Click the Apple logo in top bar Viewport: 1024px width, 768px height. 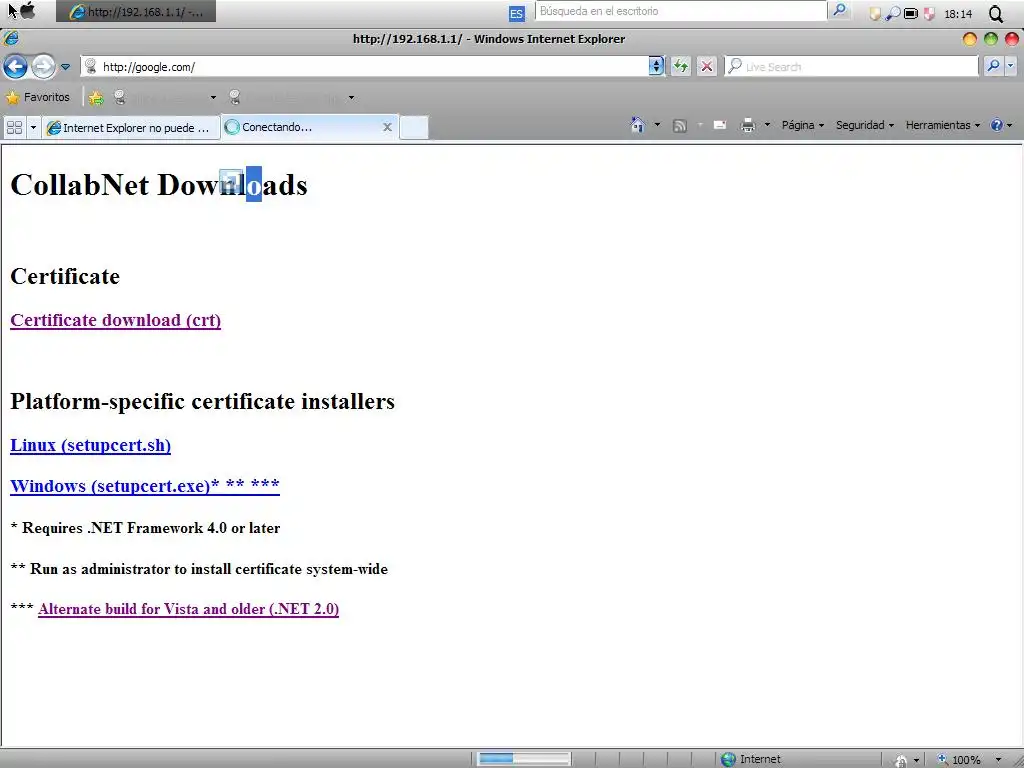(27, 11)
